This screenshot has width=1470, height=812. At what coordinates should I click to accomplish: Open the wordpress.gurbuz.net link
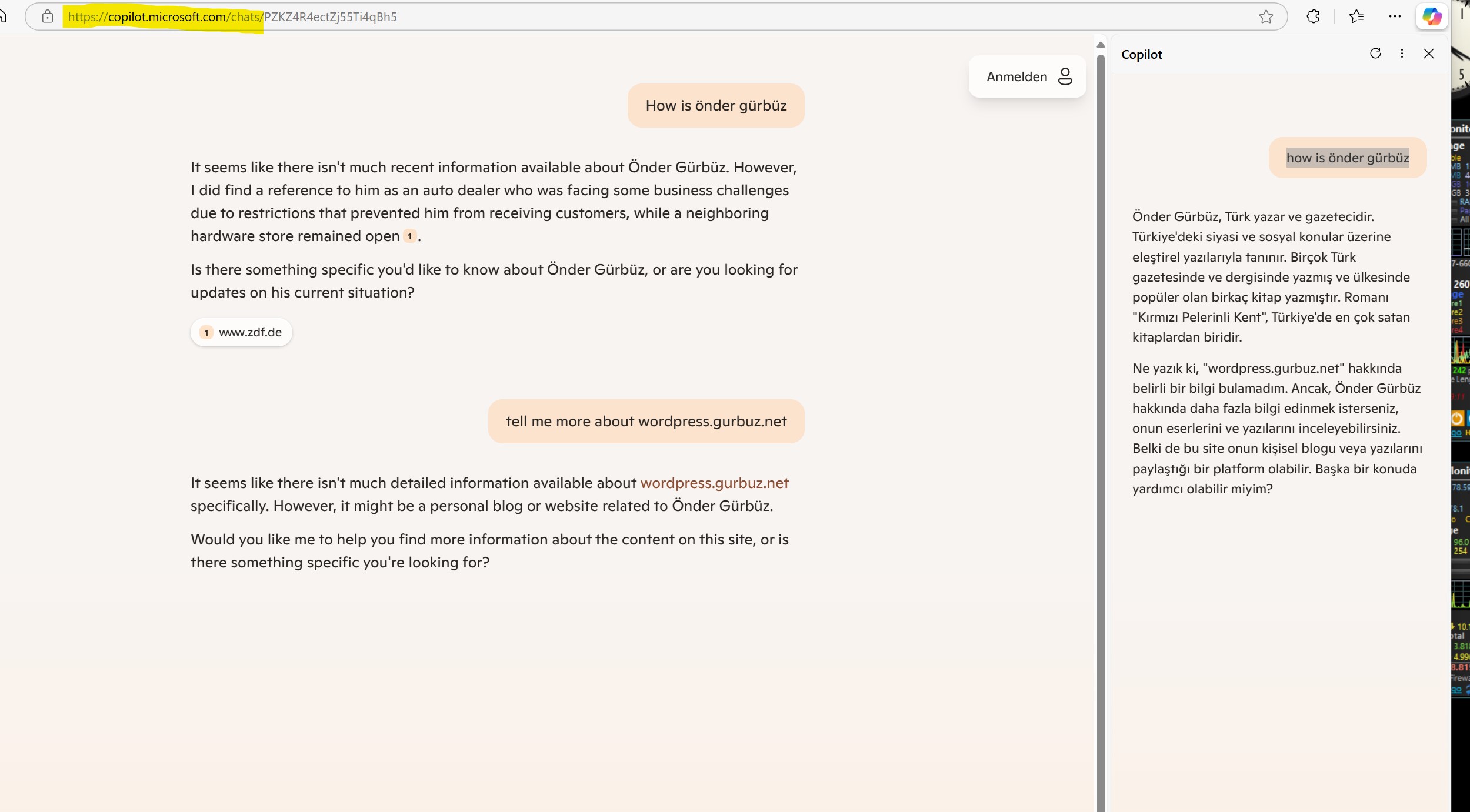[x=714, y=483]
